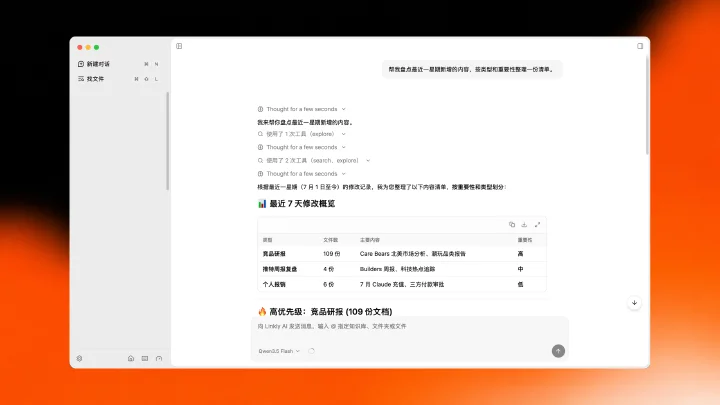The image size is (720, 405).
Task: Click the '7 月 Claude 充值' table cell
Action: tap(402, 285)
